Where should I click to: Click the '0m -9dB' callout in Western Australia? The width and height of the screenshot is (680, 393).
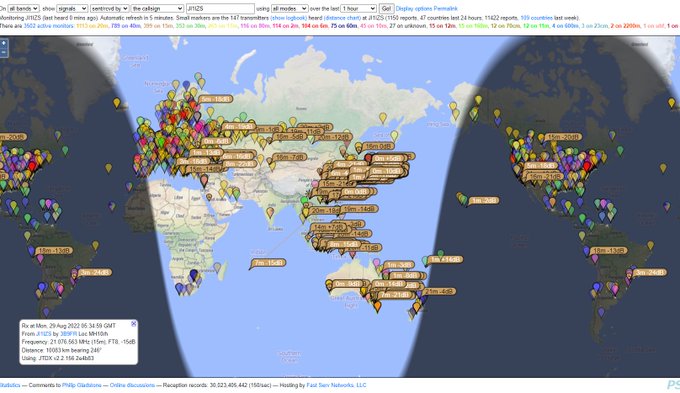(x=347, y=284)
